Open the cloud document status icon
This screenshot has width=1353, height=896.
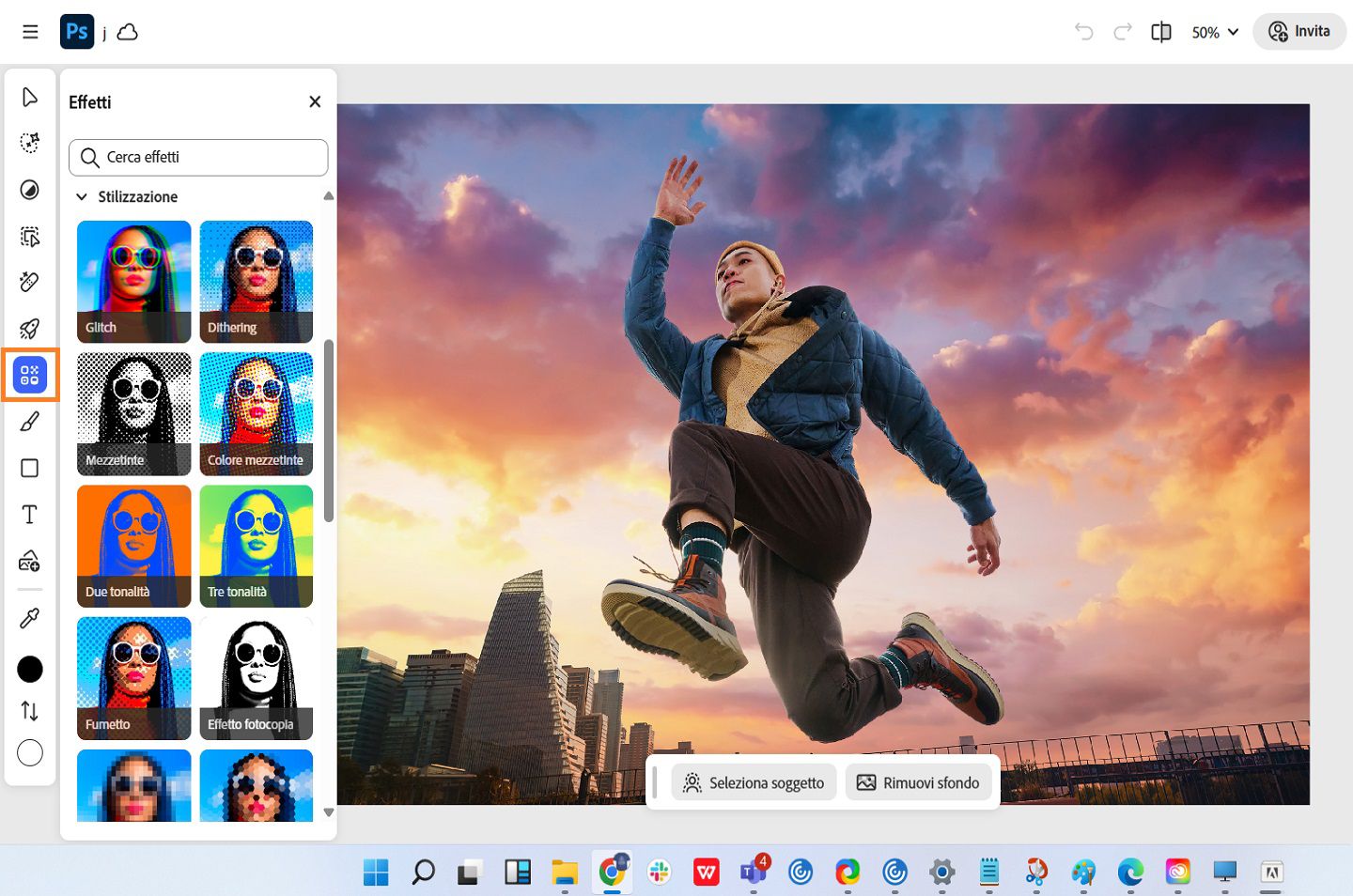(128, 33)
